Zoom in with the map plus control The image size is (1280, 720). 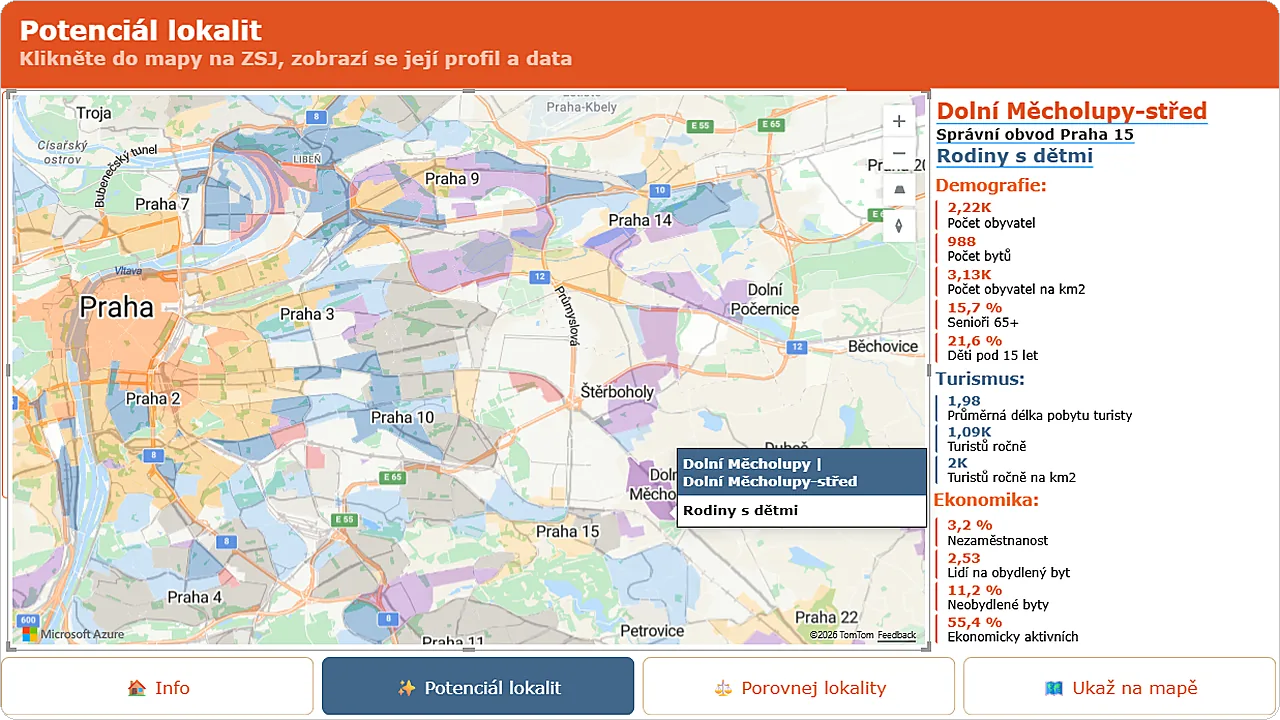(x=899, y=121)
